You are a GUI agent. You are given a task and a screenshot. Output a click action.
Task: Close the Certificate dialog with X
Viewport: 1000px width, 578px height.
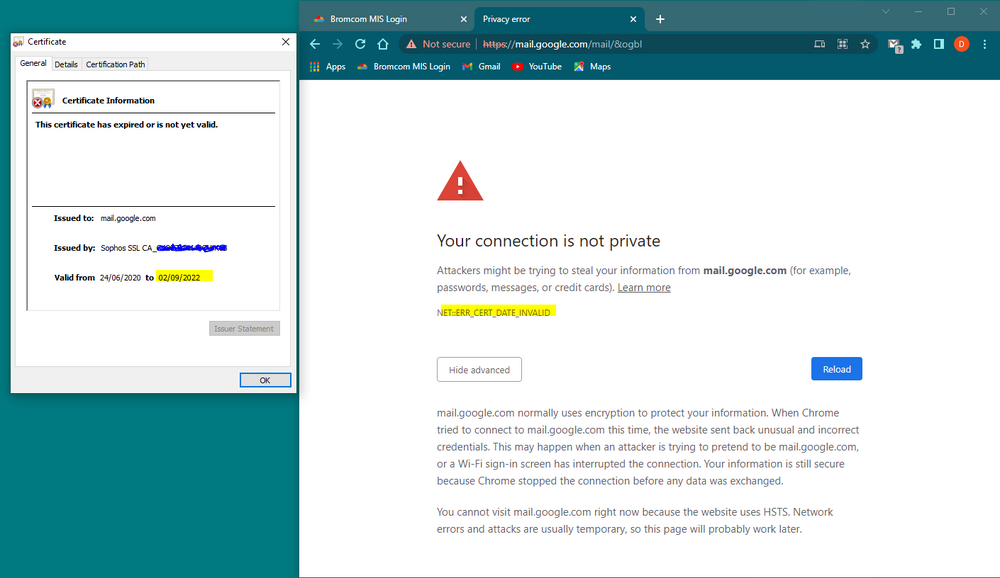286,41
